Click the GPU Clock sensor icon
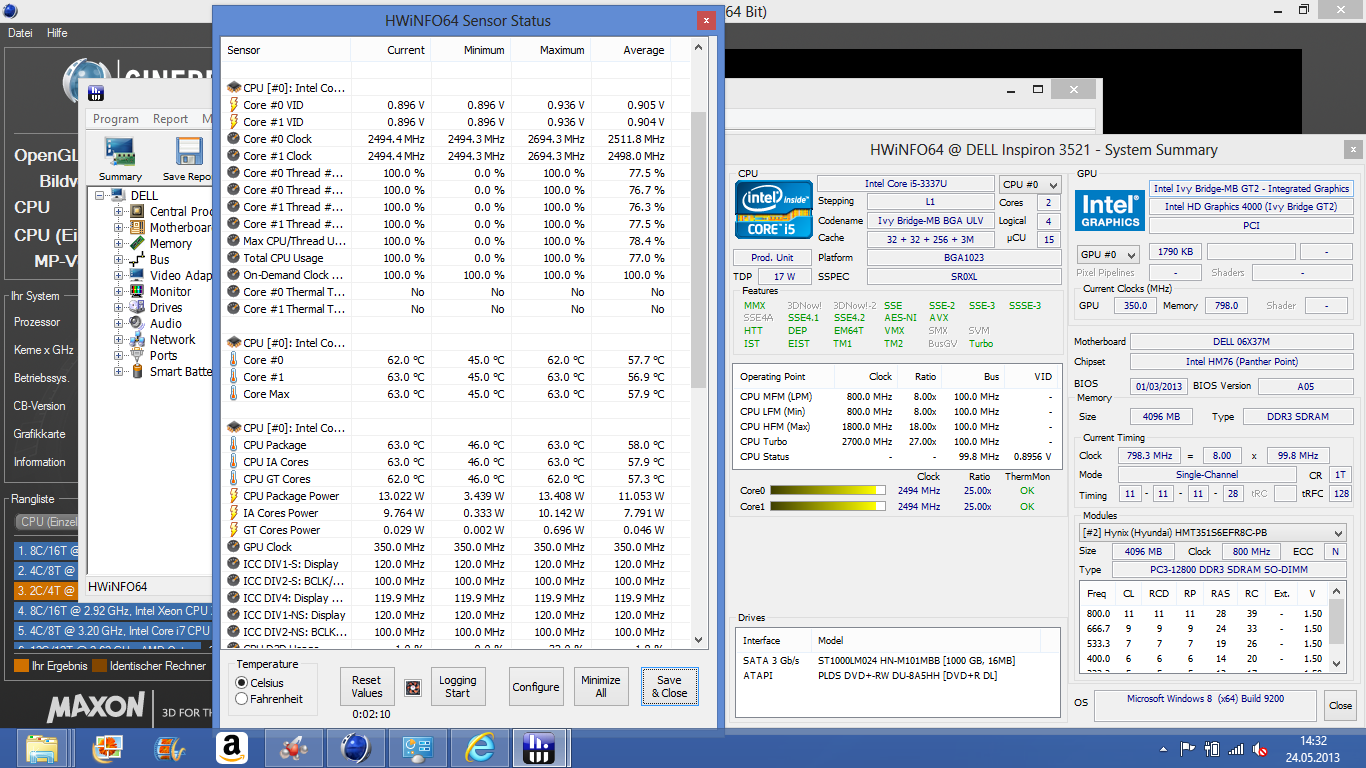 point(234,547)
